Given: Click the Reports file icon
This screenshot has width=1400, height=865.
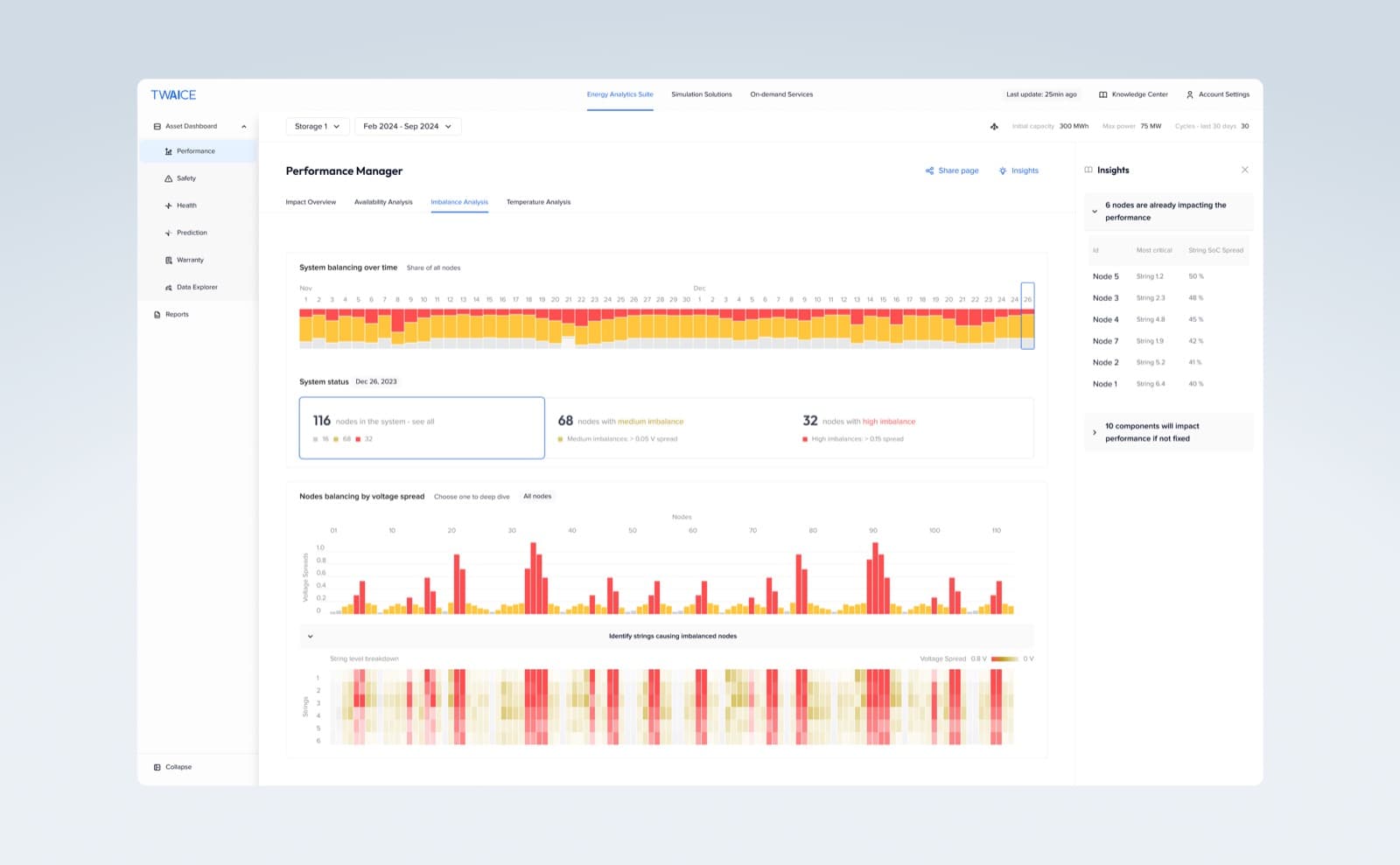Looking at the screenshot, I should [x=157, y=314].
